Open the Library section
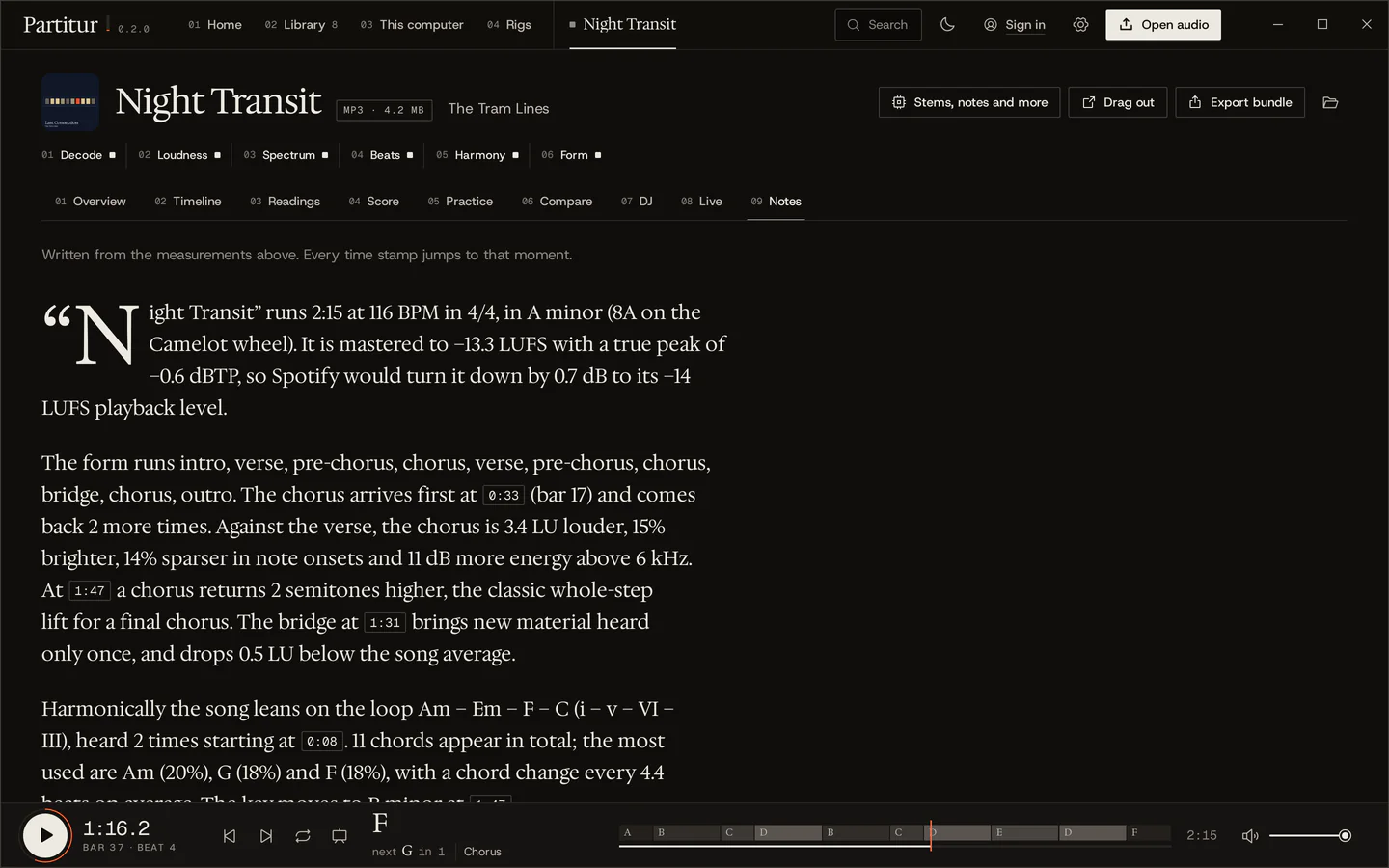This screenshot has width=1389, height=868. tap(301, 25)
